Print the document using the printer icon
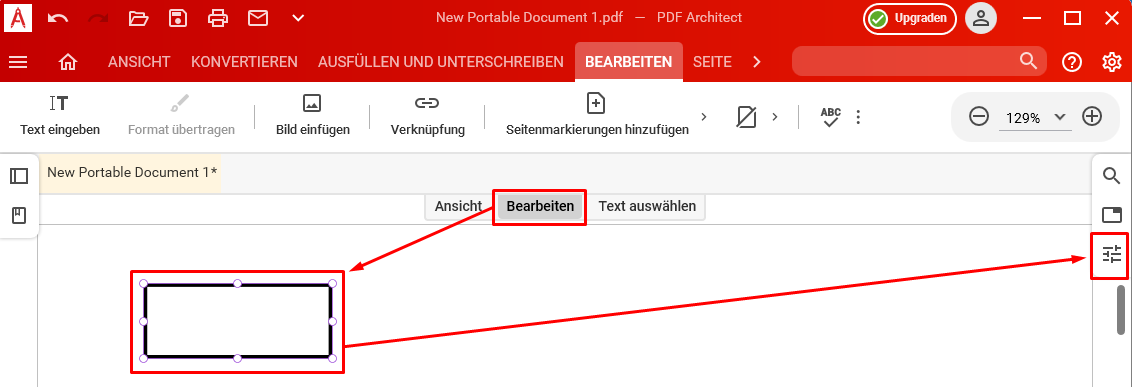 [218, 18]
